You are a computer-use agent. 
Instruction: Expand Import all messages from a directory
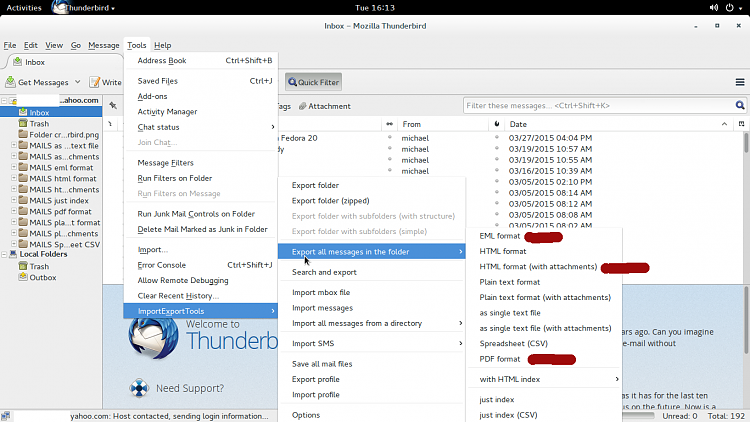tap(372, 323)
